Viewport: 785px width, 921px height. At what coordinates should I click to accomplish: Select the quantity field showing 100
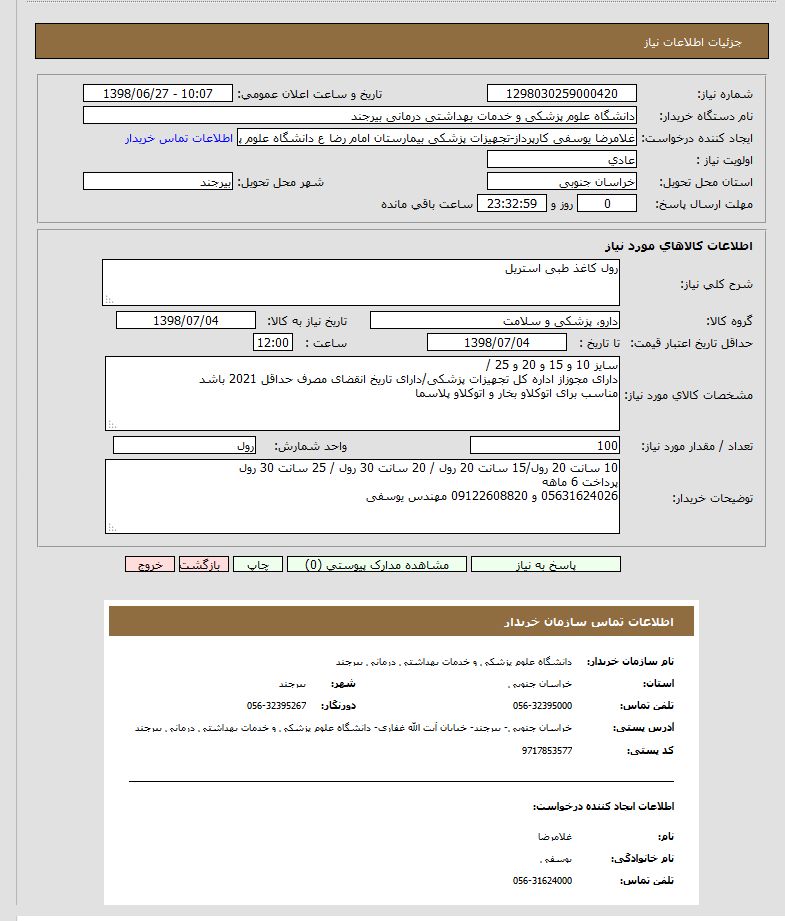click(x=544, y=446)
